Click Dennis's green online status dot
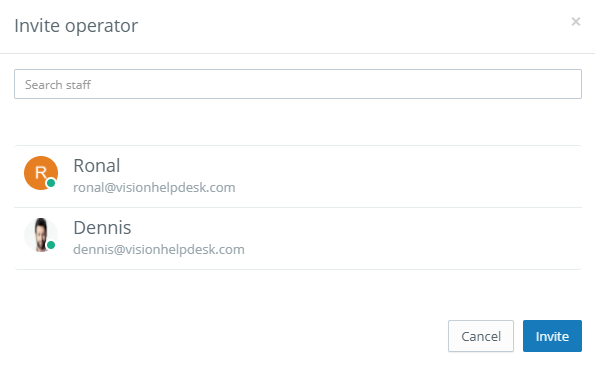595x365 pixels. click(x=51, y=245)
